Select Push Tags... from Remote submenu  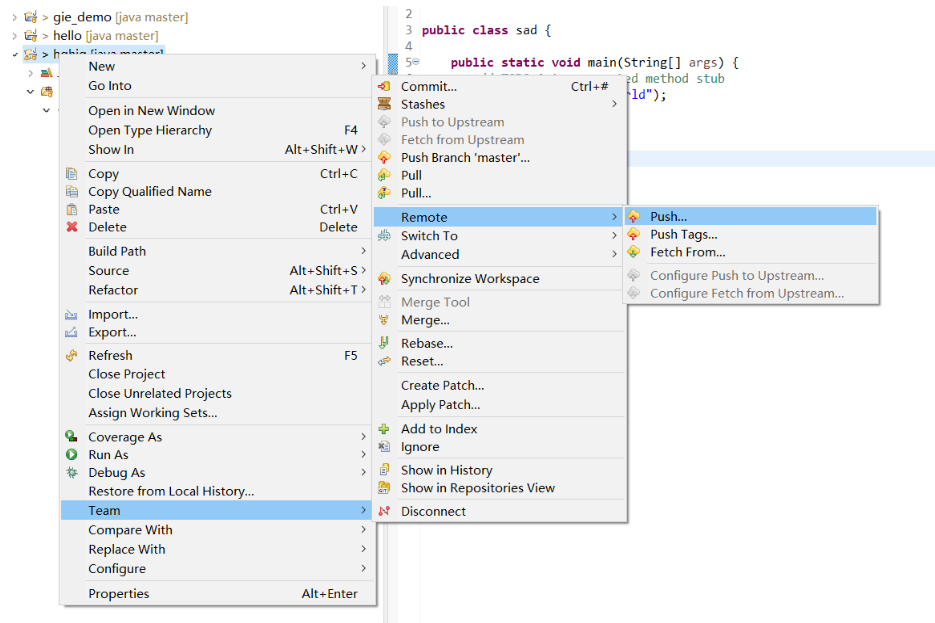pyautogui.click(x=683, y=234)
